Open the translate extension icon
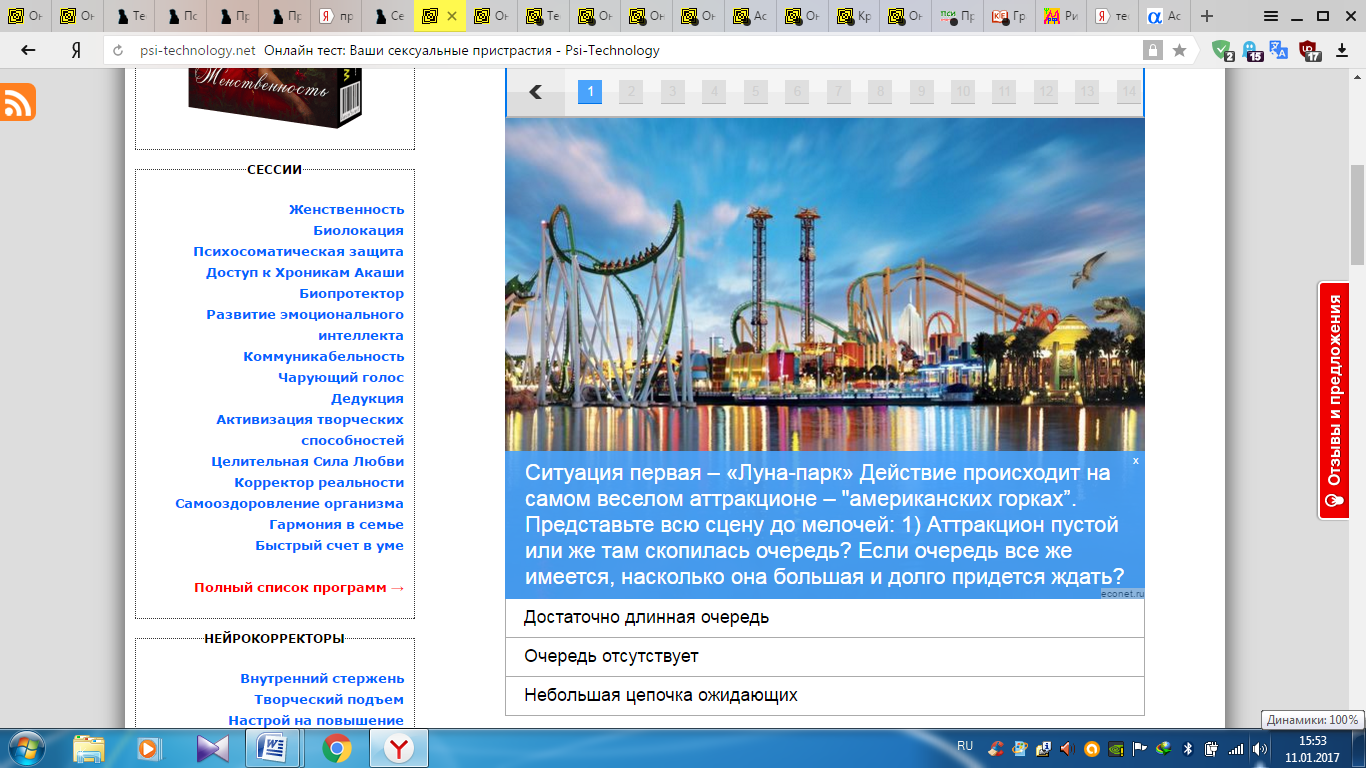Screen dimensions: 1366x768 click(x=1280, y=50)
